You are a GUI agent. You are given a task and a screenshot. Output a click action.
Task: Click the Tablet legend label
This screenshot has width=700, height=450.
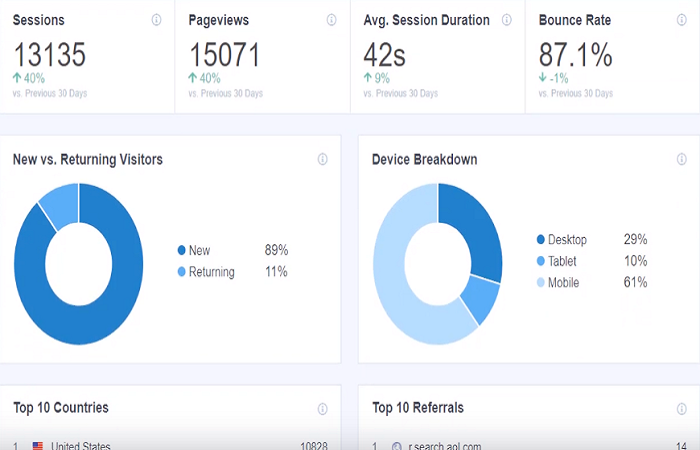point(562,261)
